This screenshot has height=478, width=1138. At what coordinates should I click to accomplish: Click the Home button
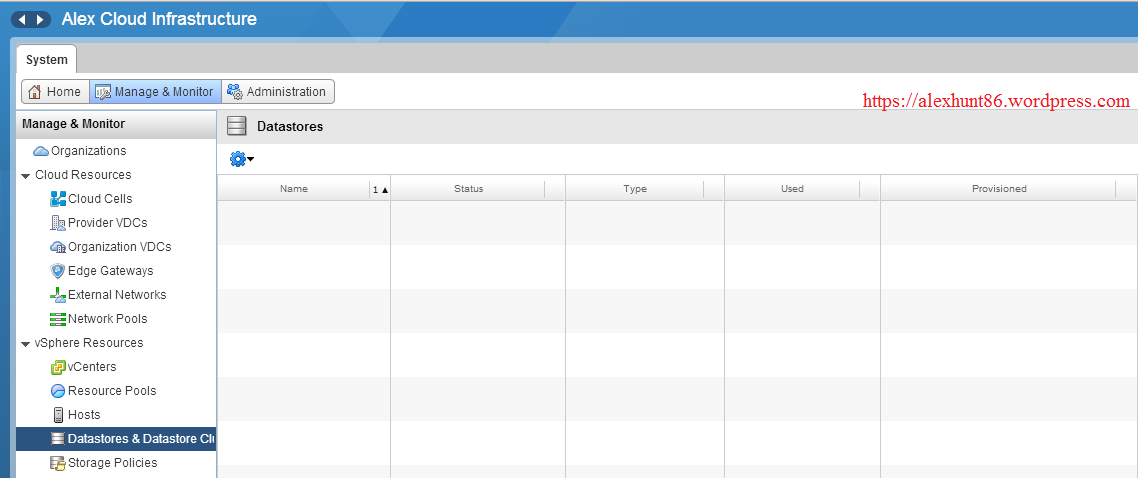pyautogui.click(x=55, y=92)
